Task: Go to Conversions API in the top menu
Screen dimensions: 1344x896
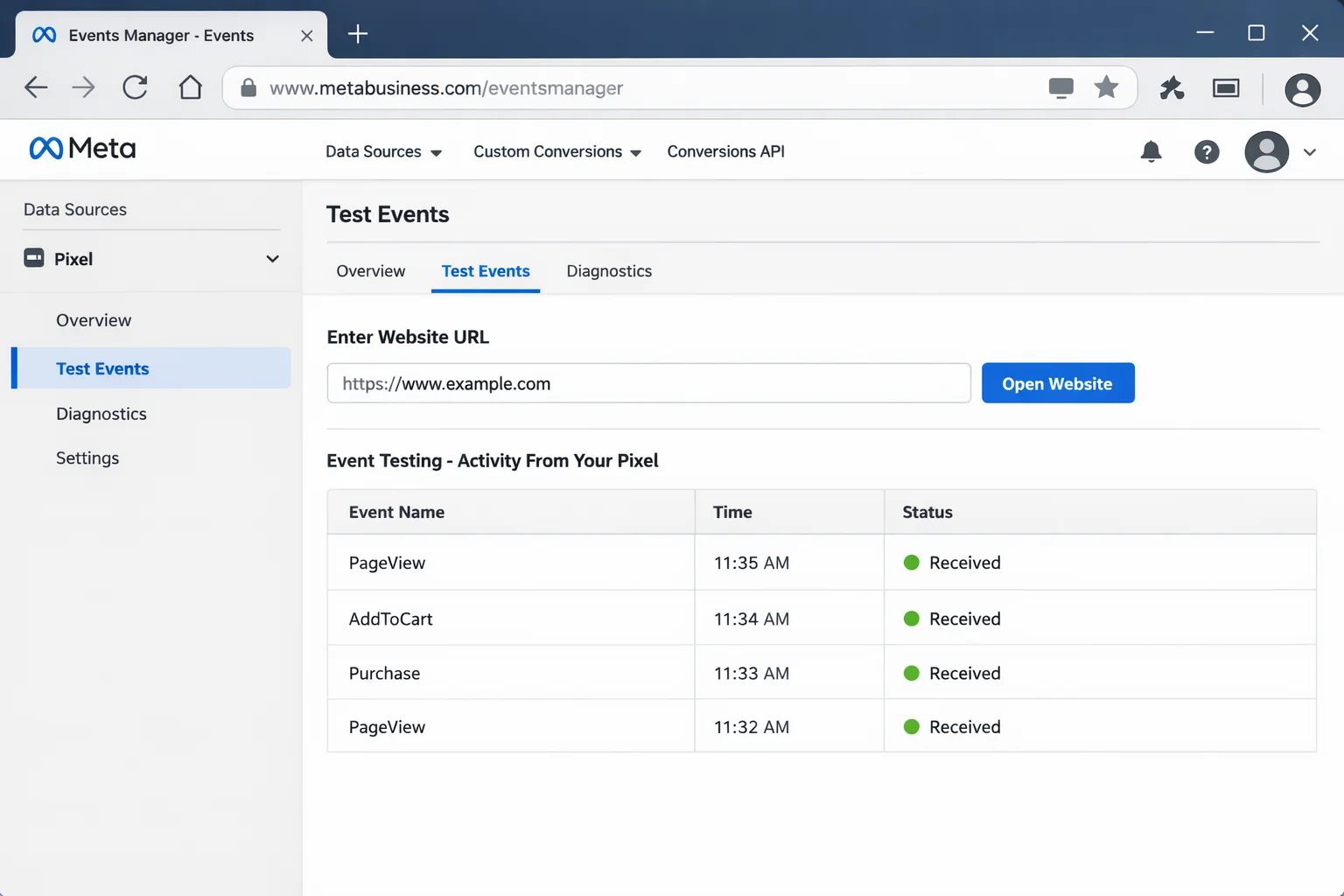Action: click(725, 151)
